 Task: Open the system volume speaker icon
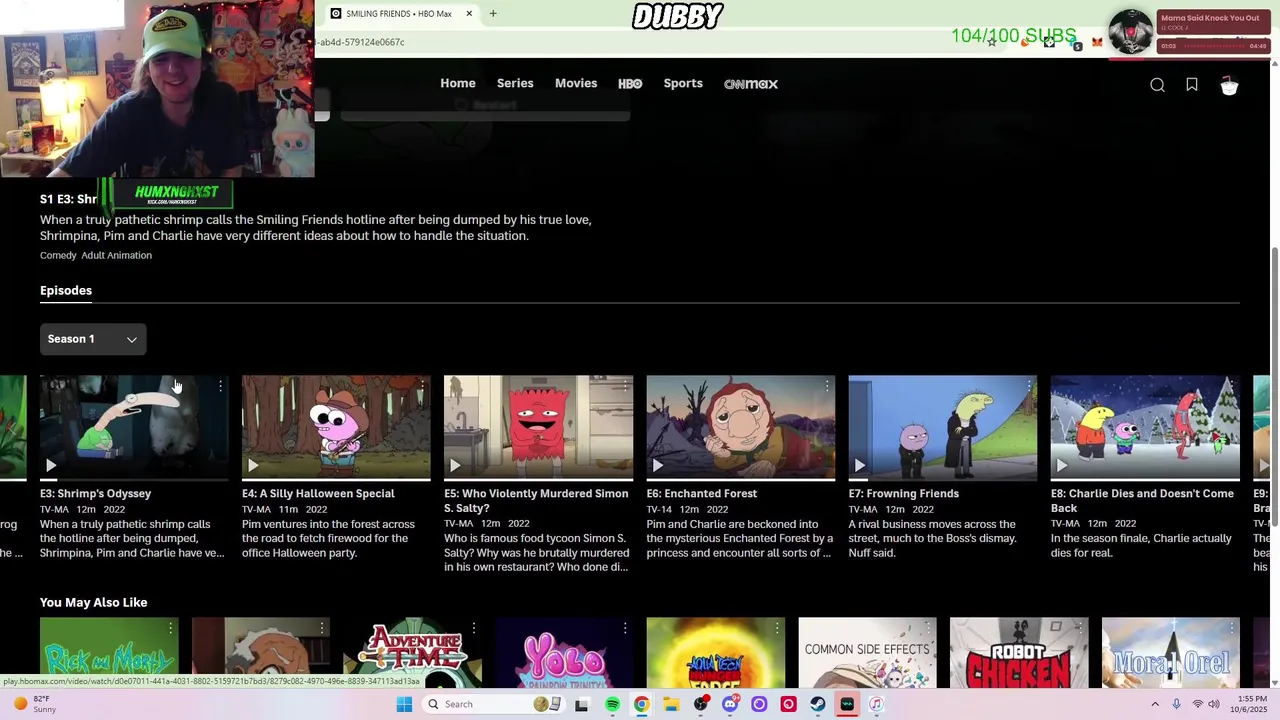1214,704
